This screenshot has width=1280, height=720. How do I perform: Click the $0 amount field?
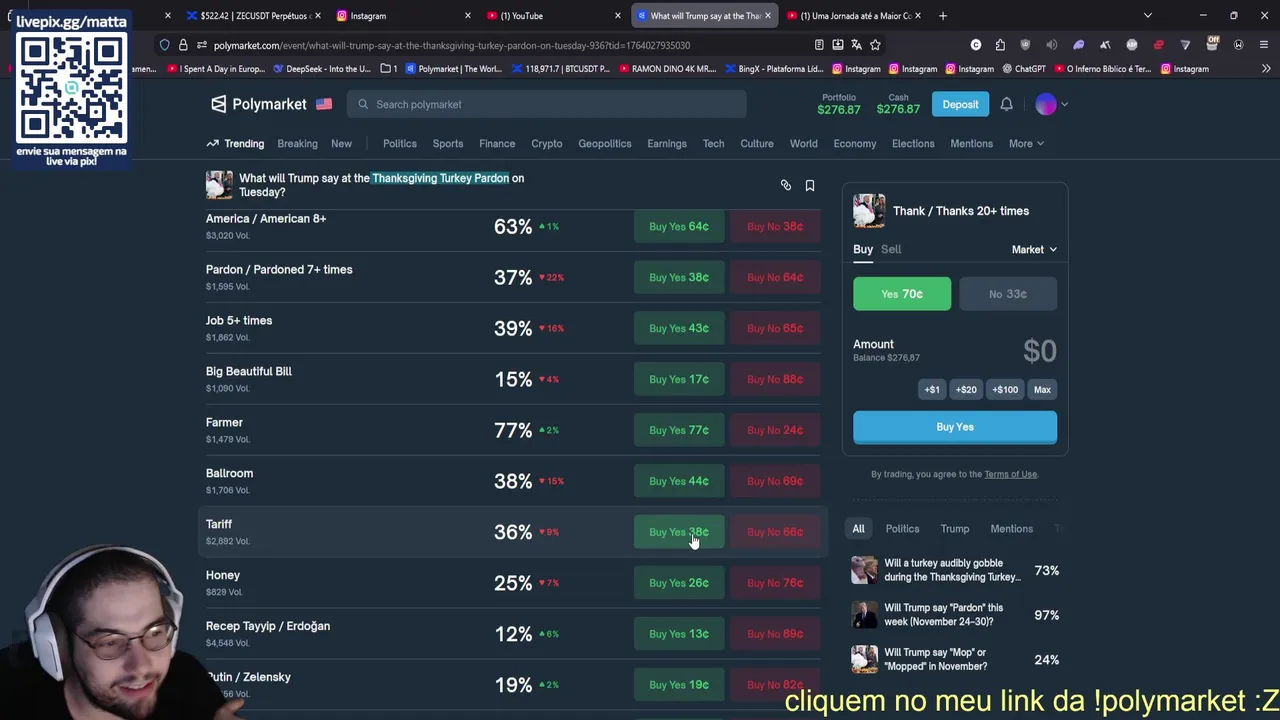(1039, 351)
